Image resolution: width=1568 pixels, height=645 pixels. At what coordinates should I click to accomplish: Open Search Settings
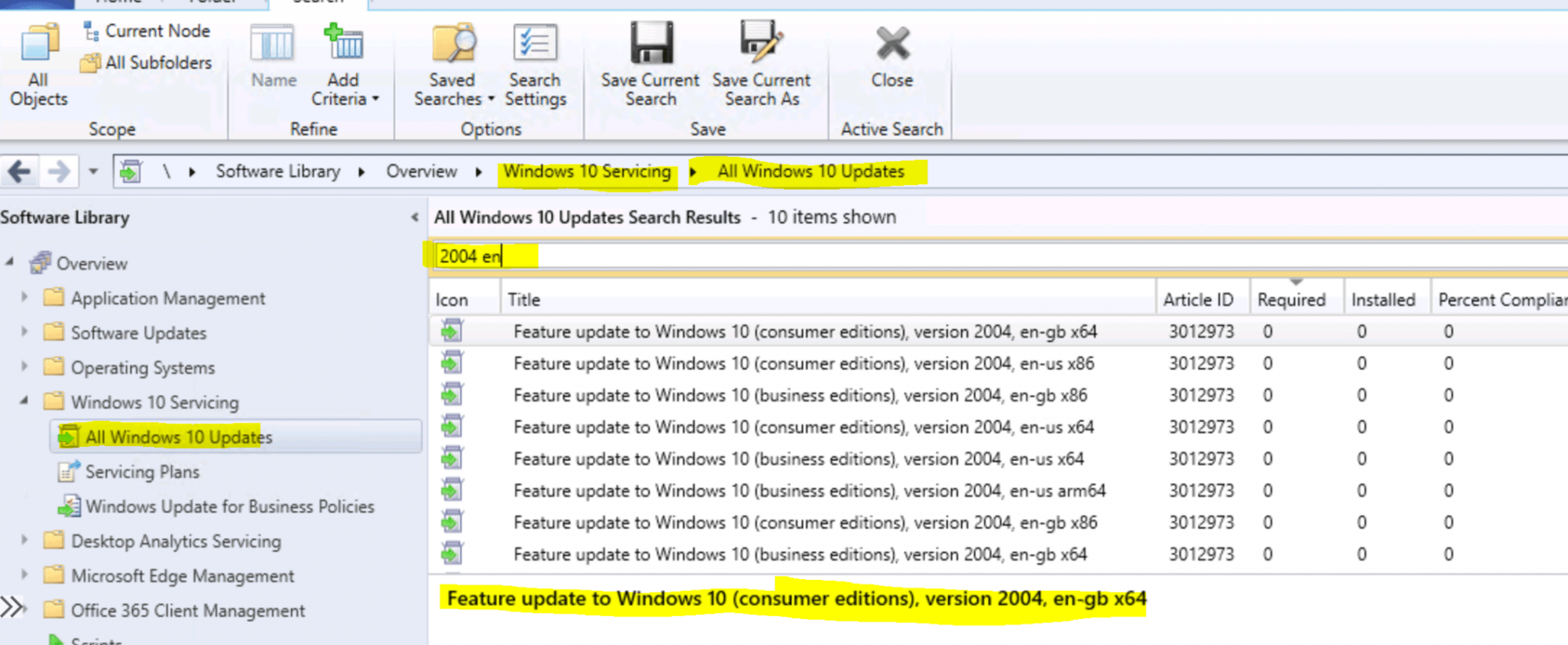pyautogui.click(x=535, y=65)
